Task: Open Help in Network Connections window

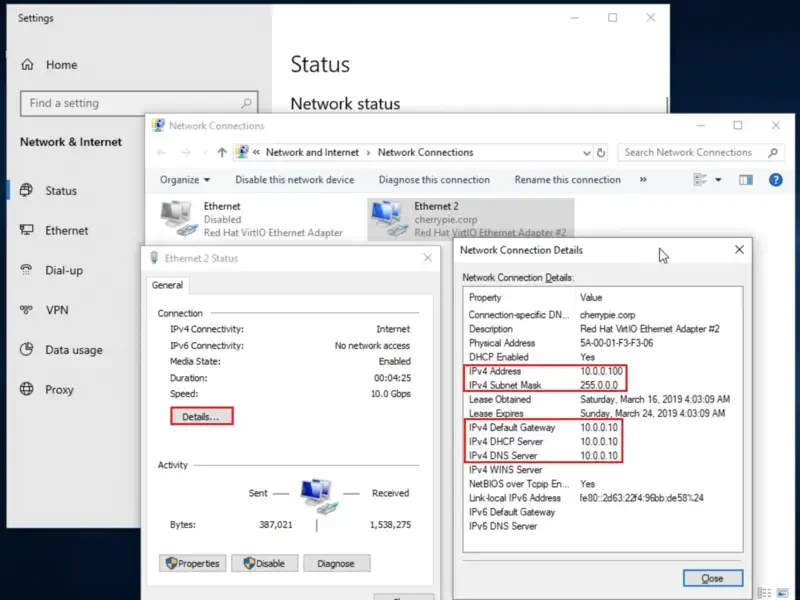Action: pyautogui.click(x=776, y=180)
